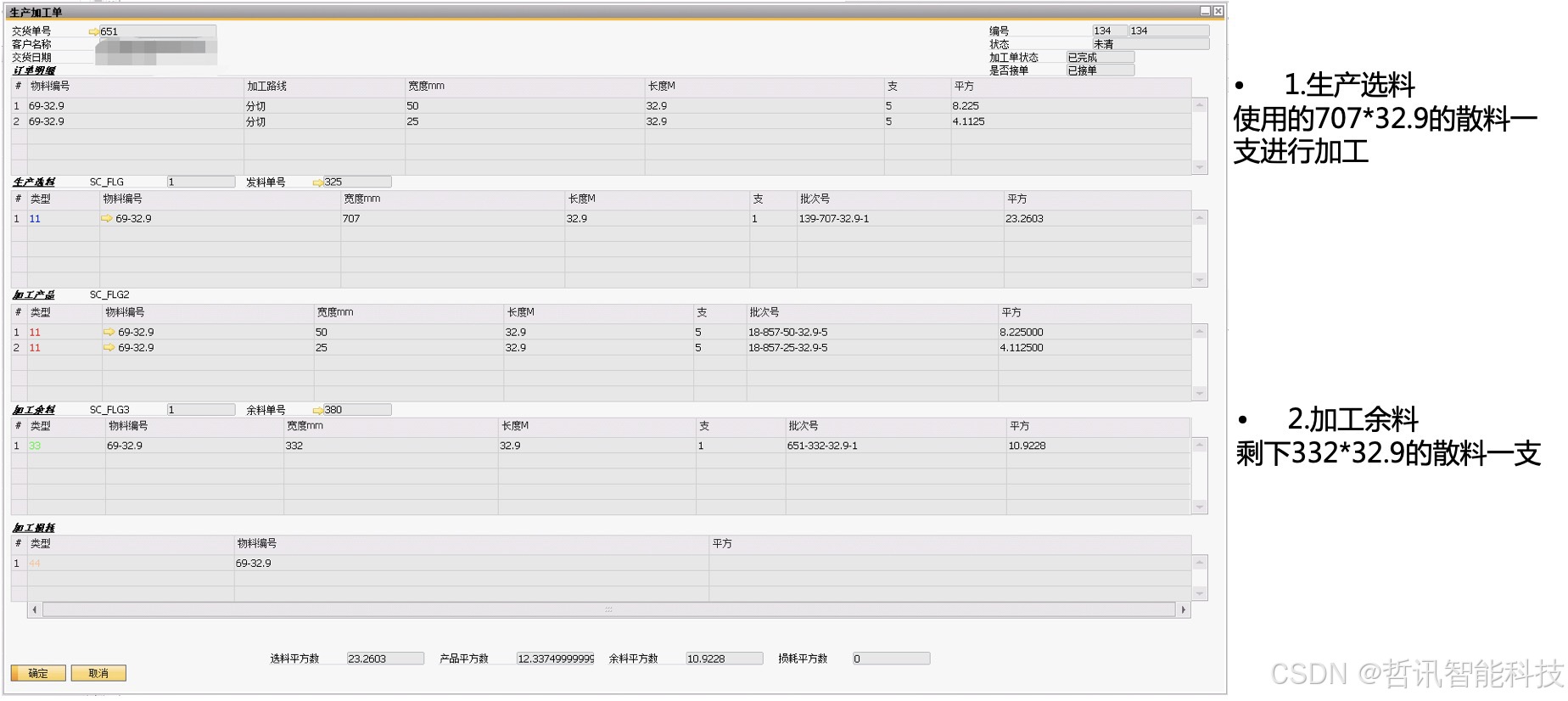Open link arrow beside 余料单号 380
The image size is (1568, 701).
[317, 410]
